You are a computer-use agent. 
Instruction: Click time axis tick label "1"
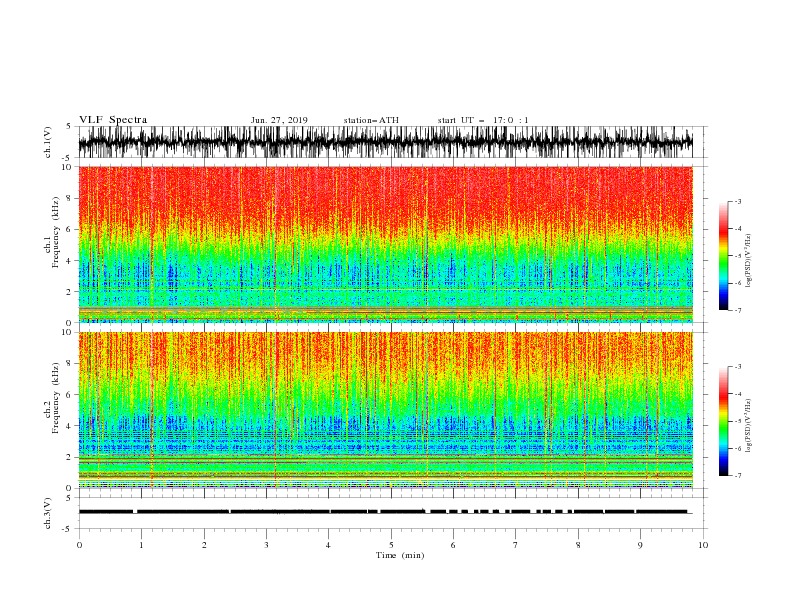tap(141, 545)
